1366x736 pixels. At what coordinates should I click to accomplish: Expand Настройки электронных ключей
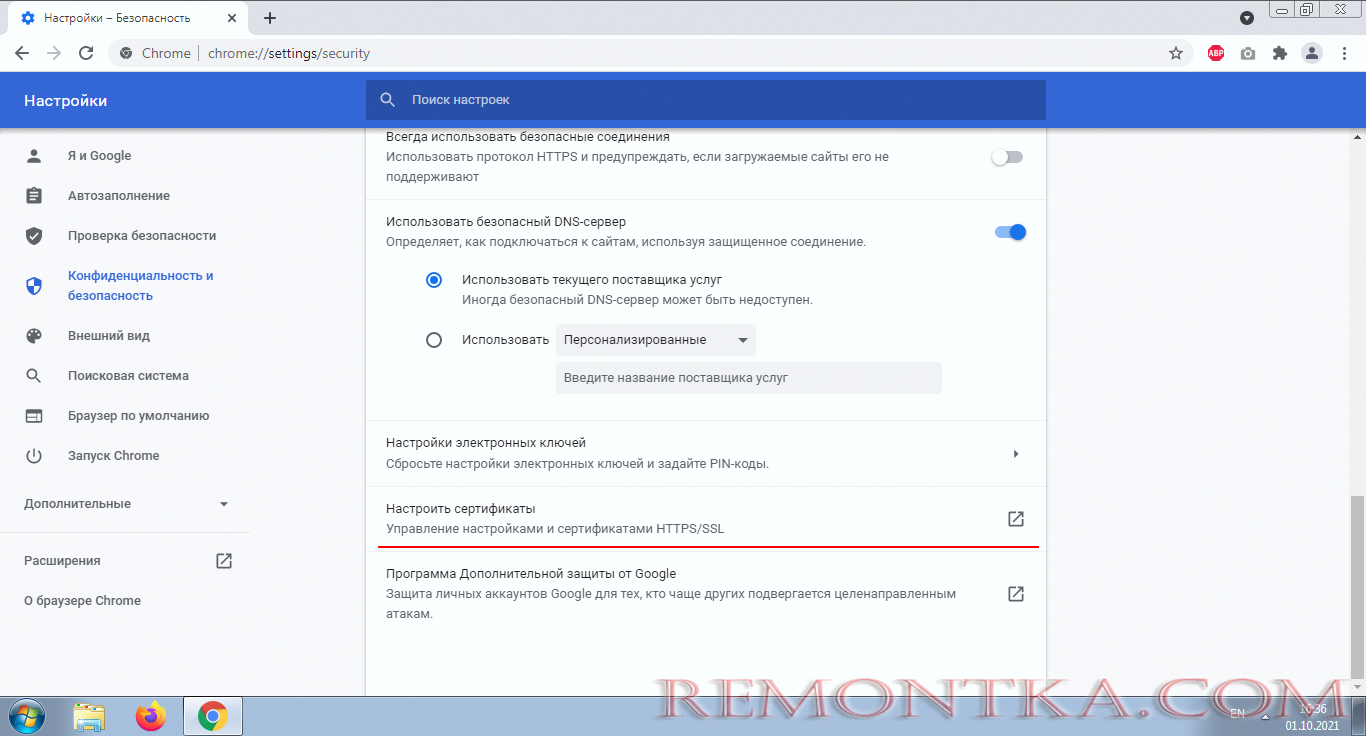[1016, 453]
